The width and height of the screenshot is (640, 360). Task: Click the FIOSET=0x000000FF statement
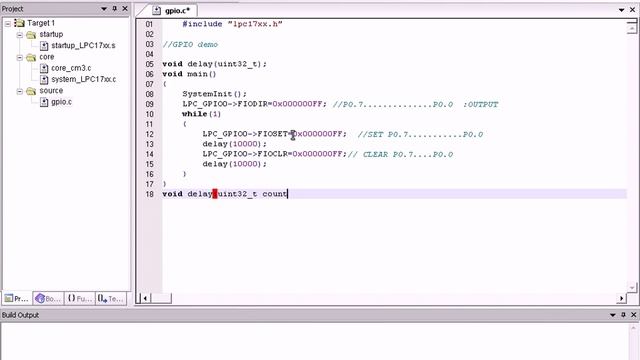[x=274, y=134]
